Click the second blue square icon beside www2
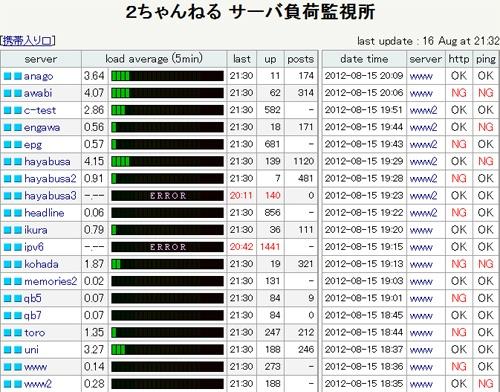Screen dimensions: 500x392 click(x=18, y=384)
